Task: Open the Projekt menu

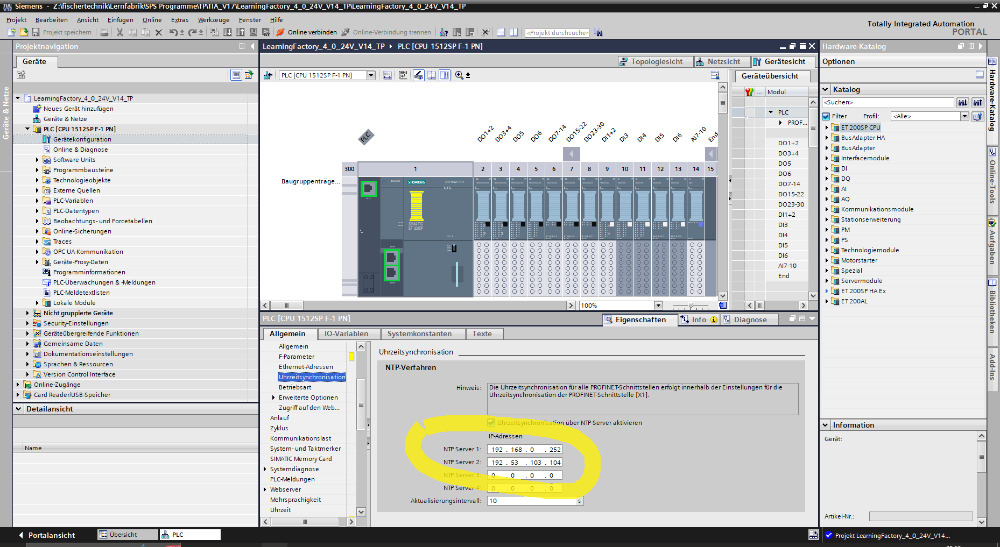Action: pyautogui.click(x=16, y=20)
